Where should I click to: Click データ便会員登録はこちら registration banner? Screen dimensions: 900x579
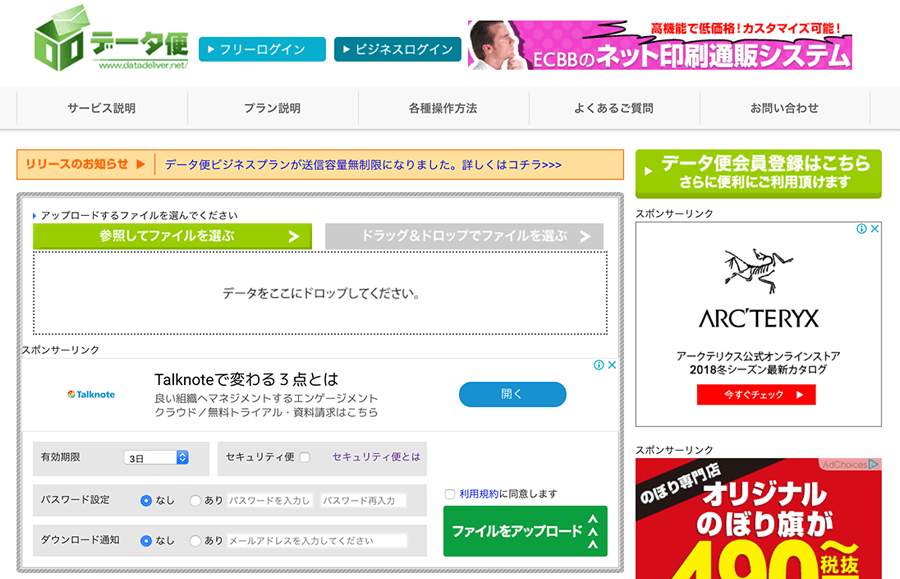pyautogui.click(x=758, y=173)
